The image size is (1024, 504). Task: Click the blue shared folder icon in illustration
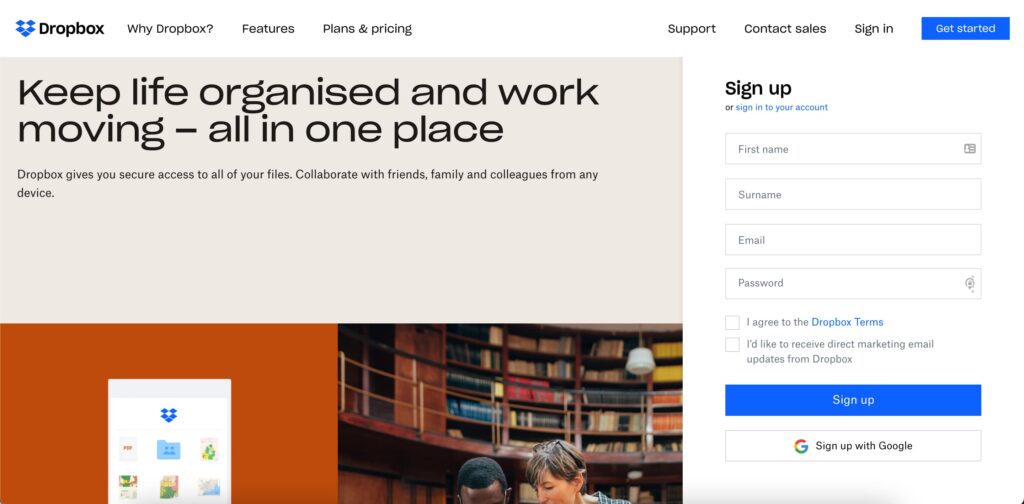(168, 449)
